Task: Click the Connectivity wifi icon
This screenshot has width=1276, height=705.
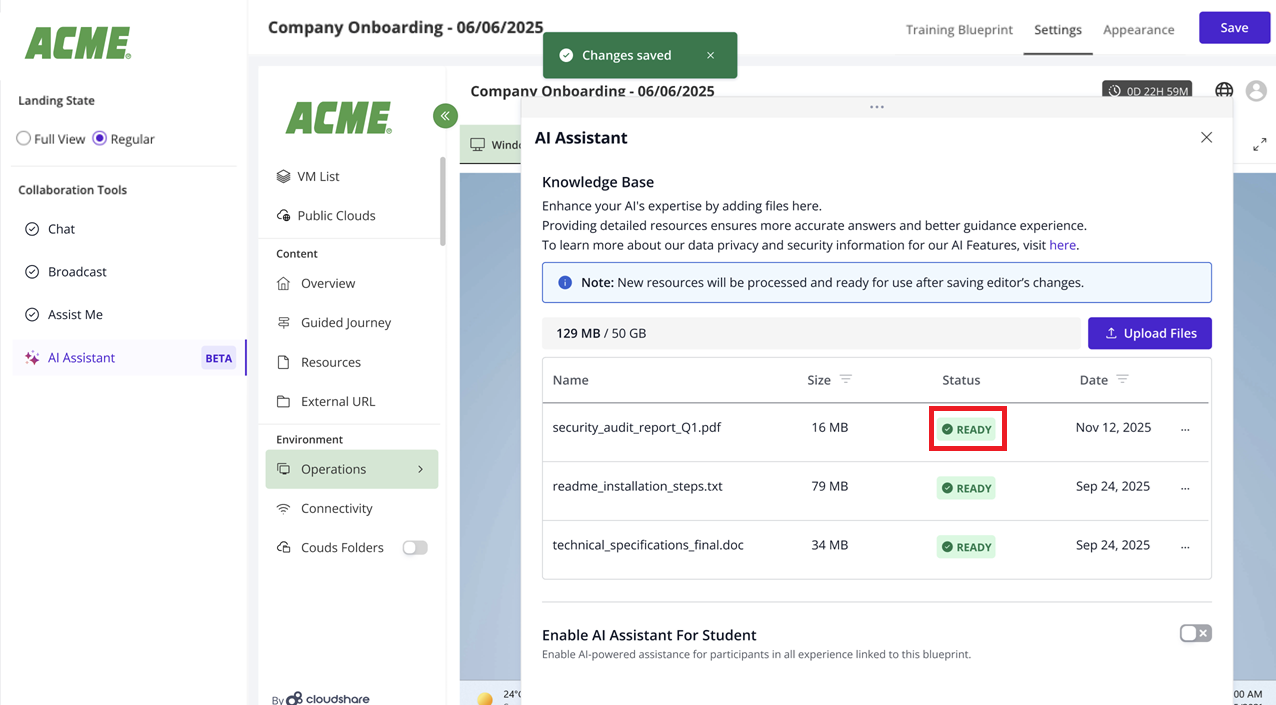Action: [283, 508]
